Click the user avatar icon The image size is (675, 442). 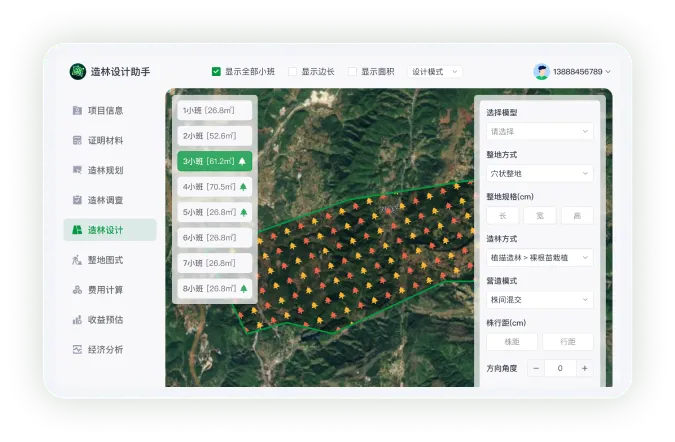point(542,71)
